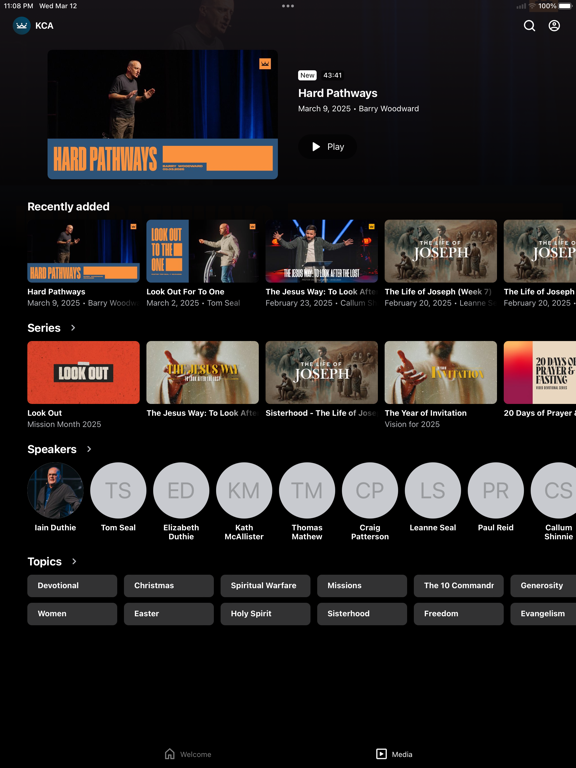Switch to the Media tab
The height and width of the screenshot is (768, 576).
coord(394,754)
